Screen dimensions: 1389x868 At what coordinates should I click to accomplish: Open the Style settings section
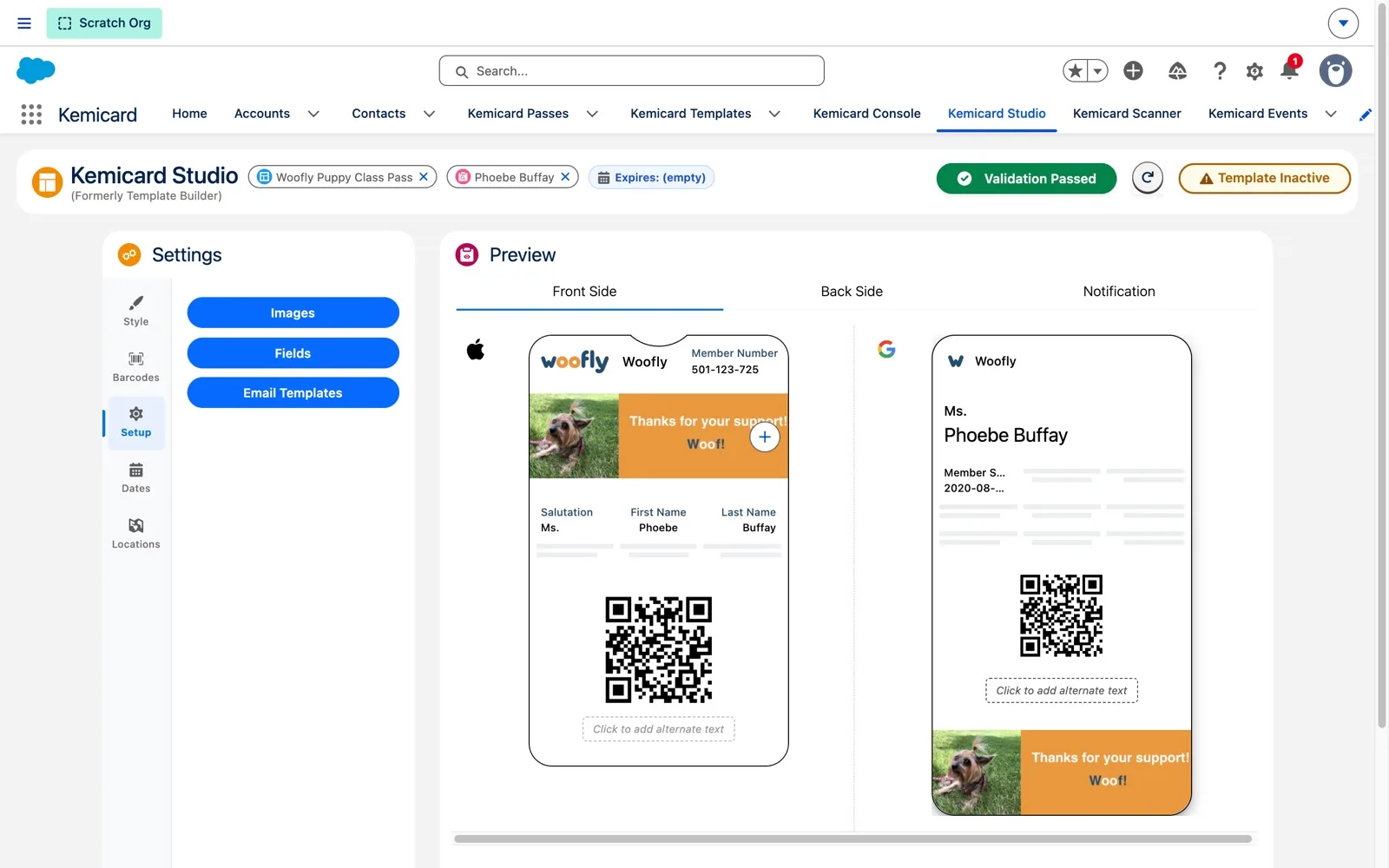coord(135,311)
